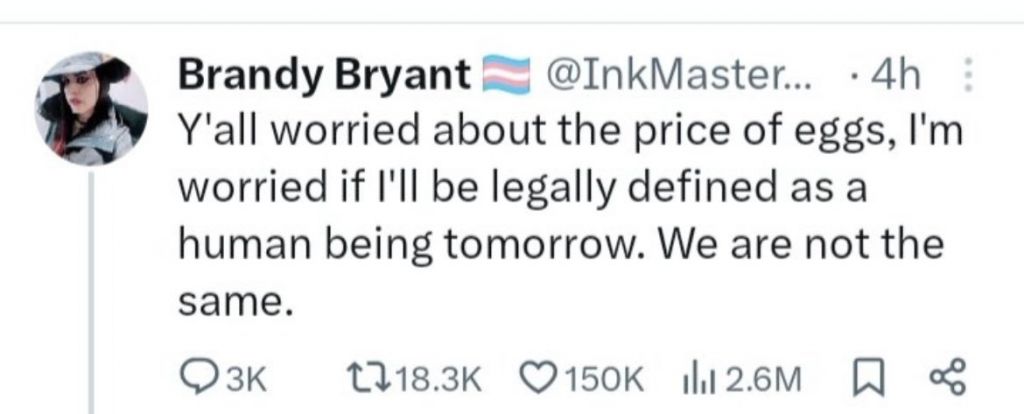Visit the Brandy Bryant display name link
The width and height of the screenshot is (1024, 414).
(325, 75)
